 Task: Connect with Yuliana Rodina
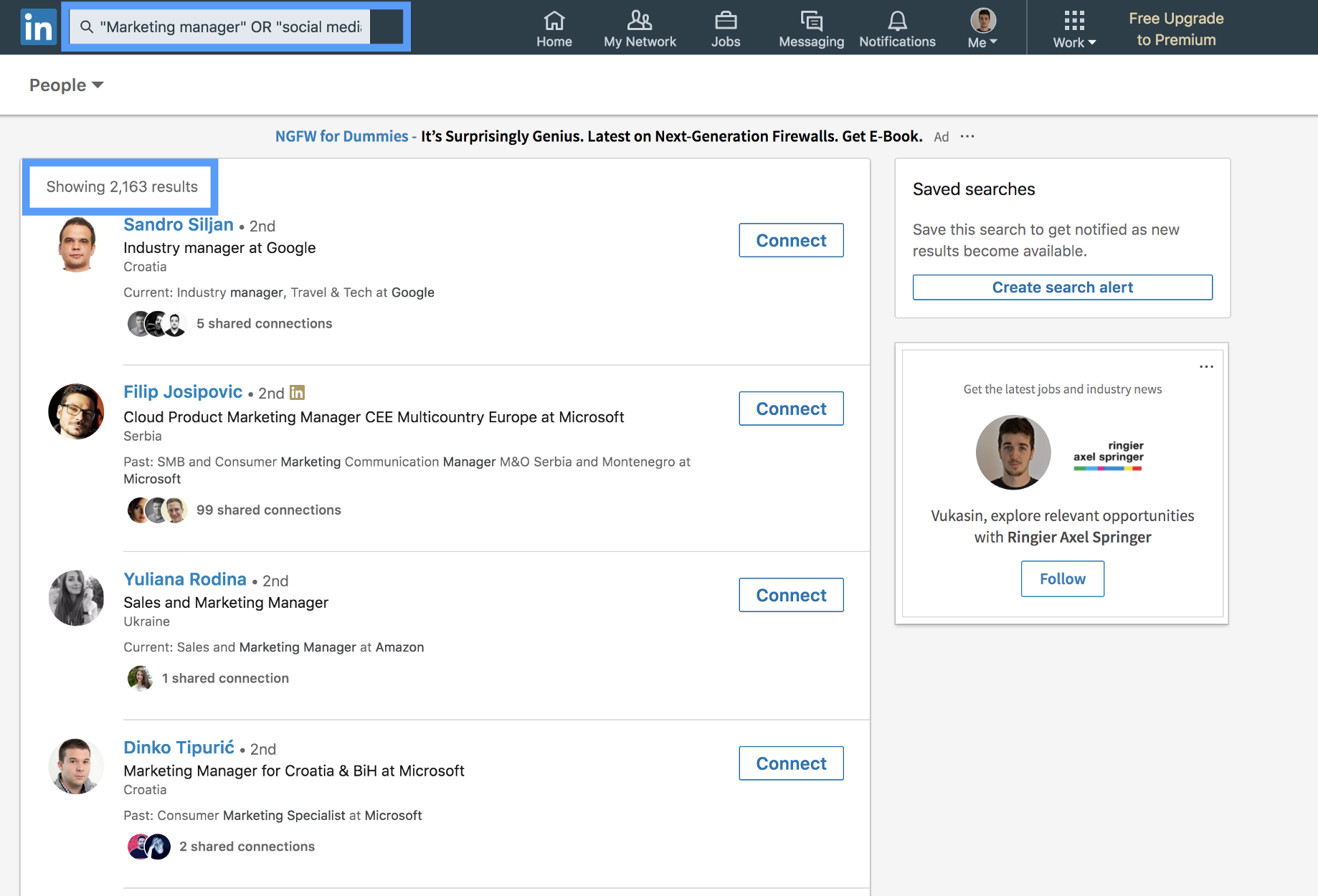tap(791, 595)
